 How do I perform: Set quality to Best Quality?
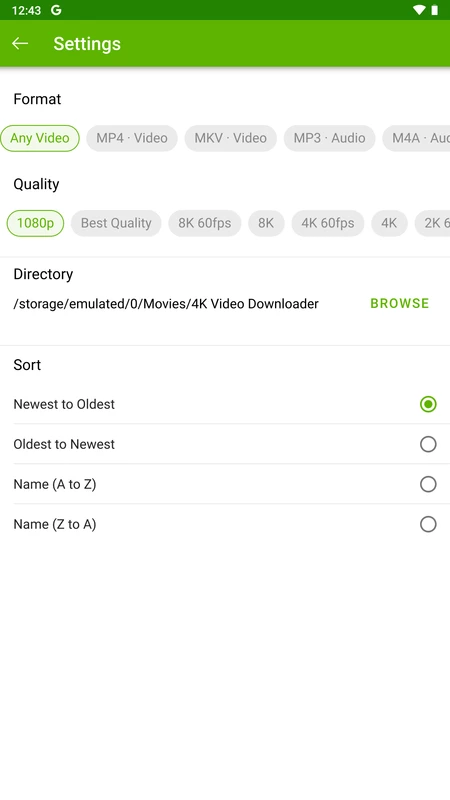click(x=116, y=223)
